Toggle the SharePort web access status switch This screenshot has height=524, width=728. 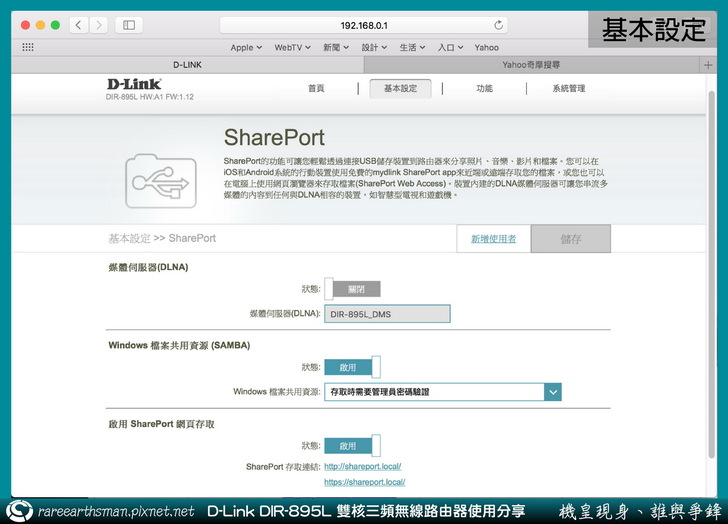(x=352, y=446)
